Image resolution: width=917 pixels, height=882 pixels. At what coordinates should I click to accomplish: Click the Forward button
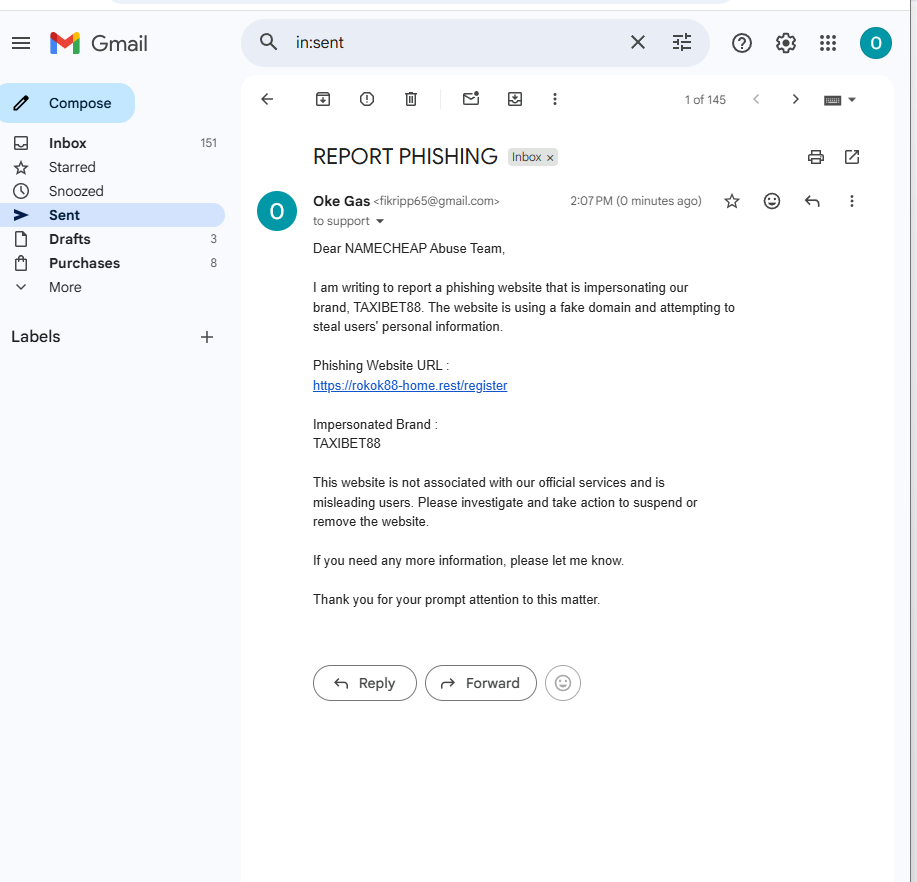point(481,683)
